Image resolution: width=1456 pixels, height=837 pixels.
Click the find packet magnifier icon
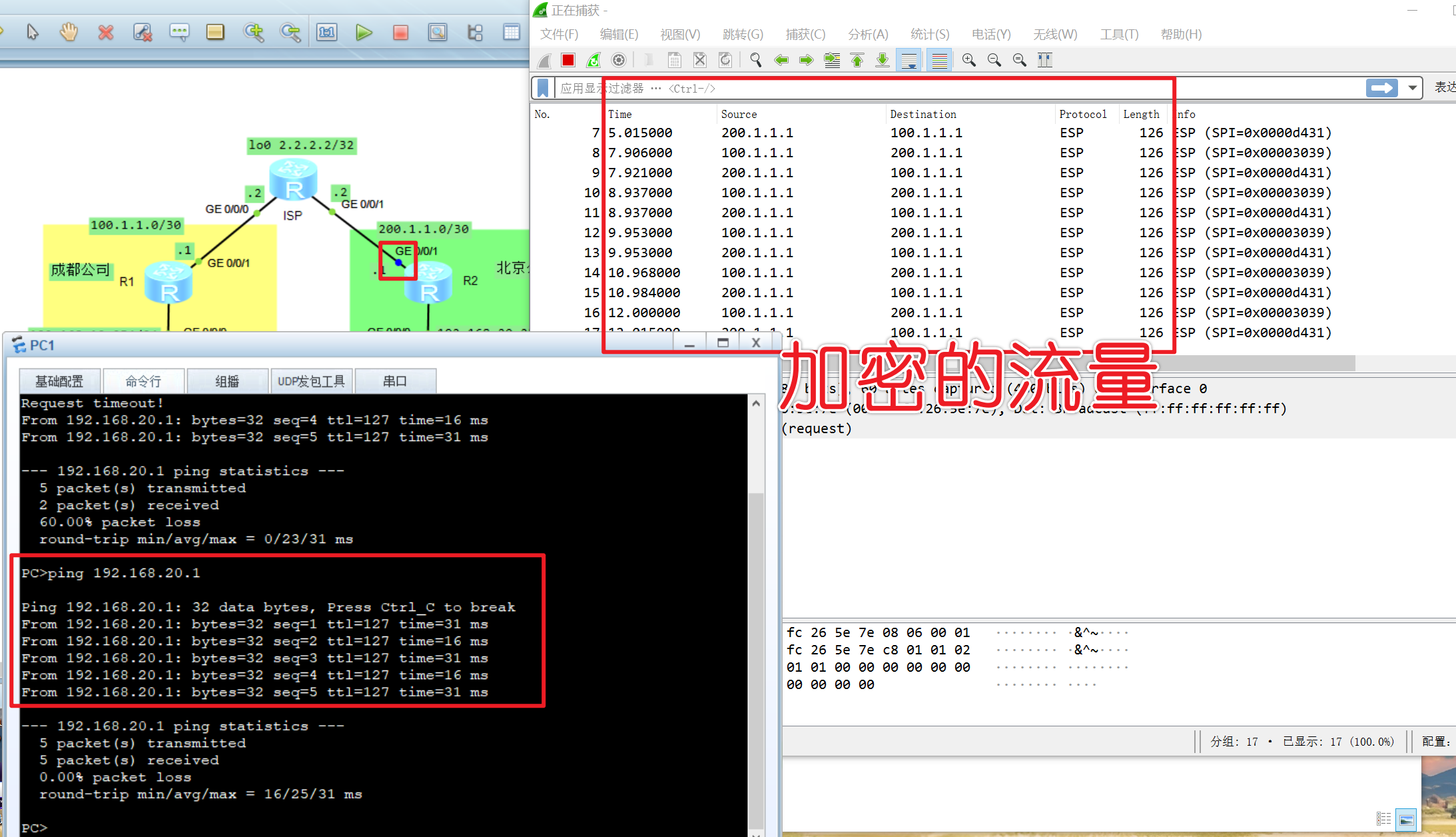(x=755, y=60)
